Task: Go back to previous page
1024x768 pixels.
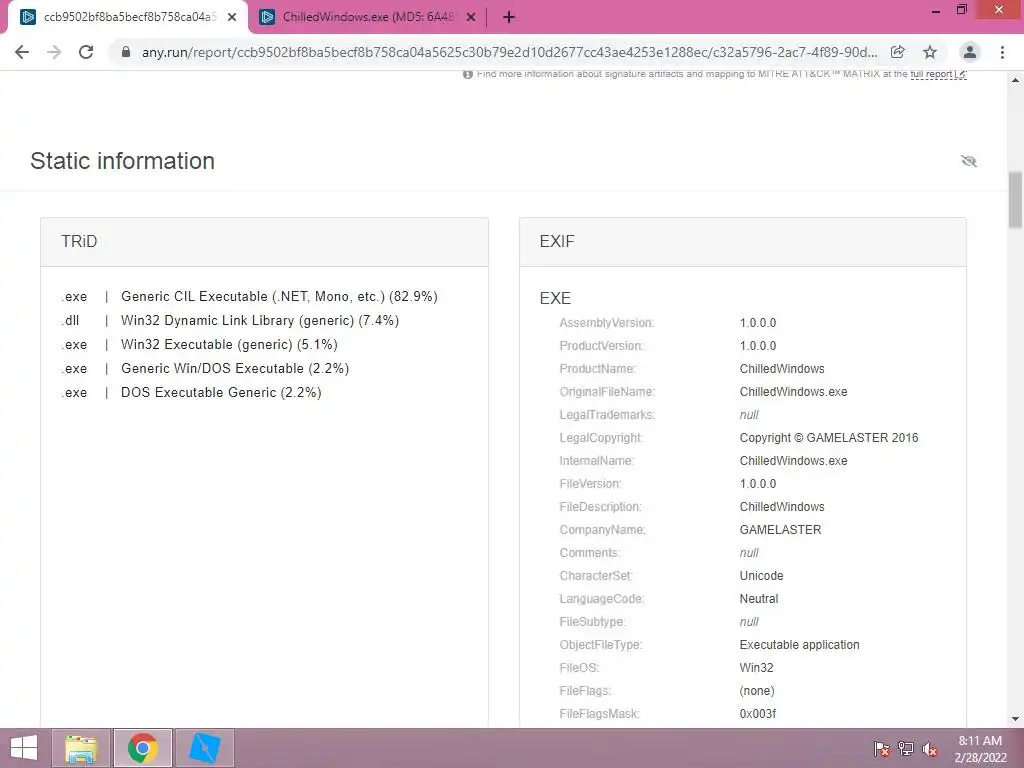Action: pos(22,52)
